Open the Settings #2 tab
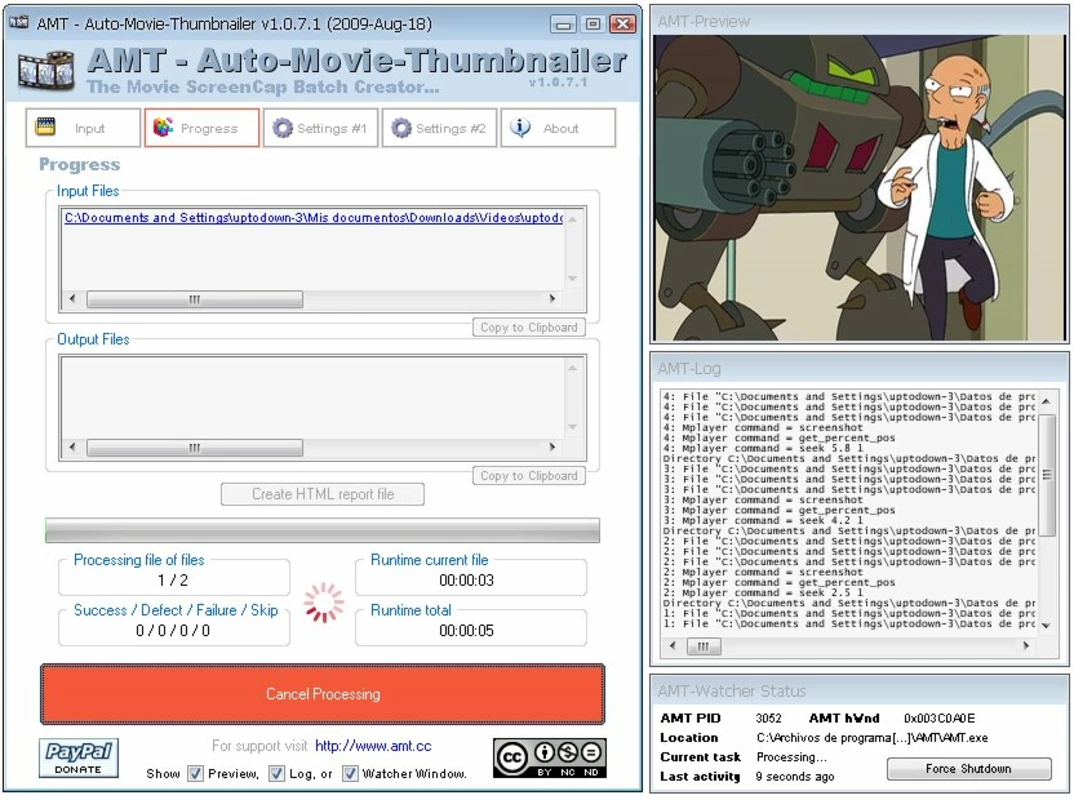Viewport: 1074px width, 800px height. [x=439, y=127]
